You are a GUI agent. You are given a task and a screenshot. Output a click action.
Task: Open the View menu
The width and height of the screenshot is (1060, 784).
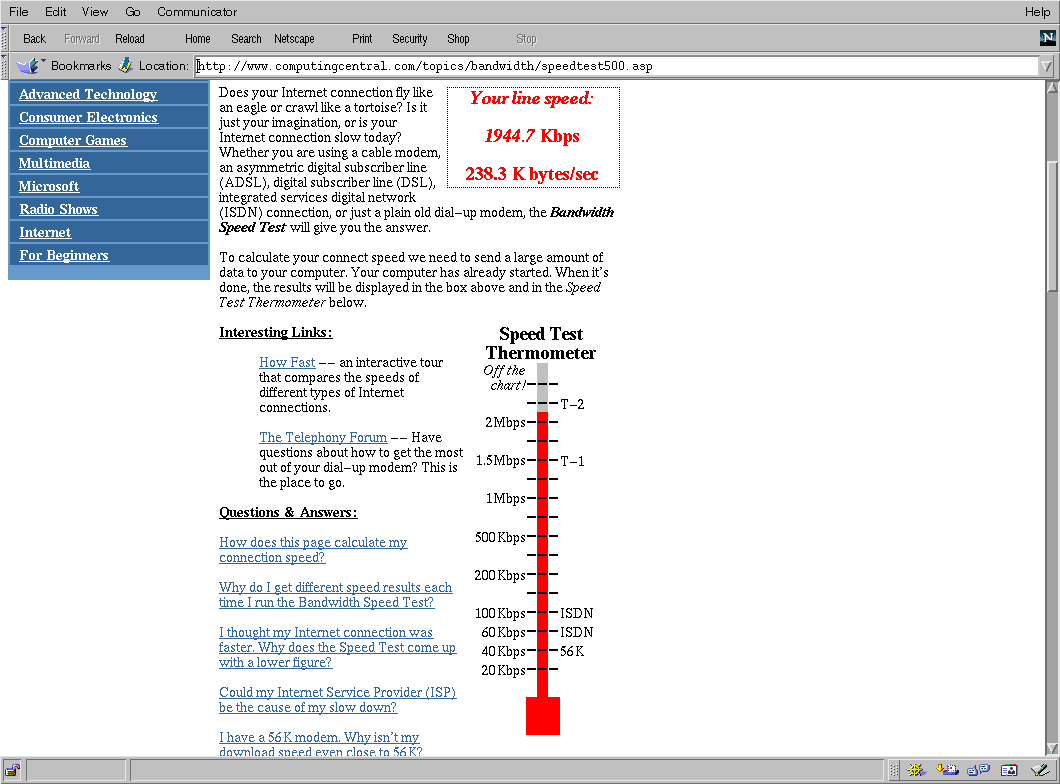pyautogui.click(x=95, y=11)
